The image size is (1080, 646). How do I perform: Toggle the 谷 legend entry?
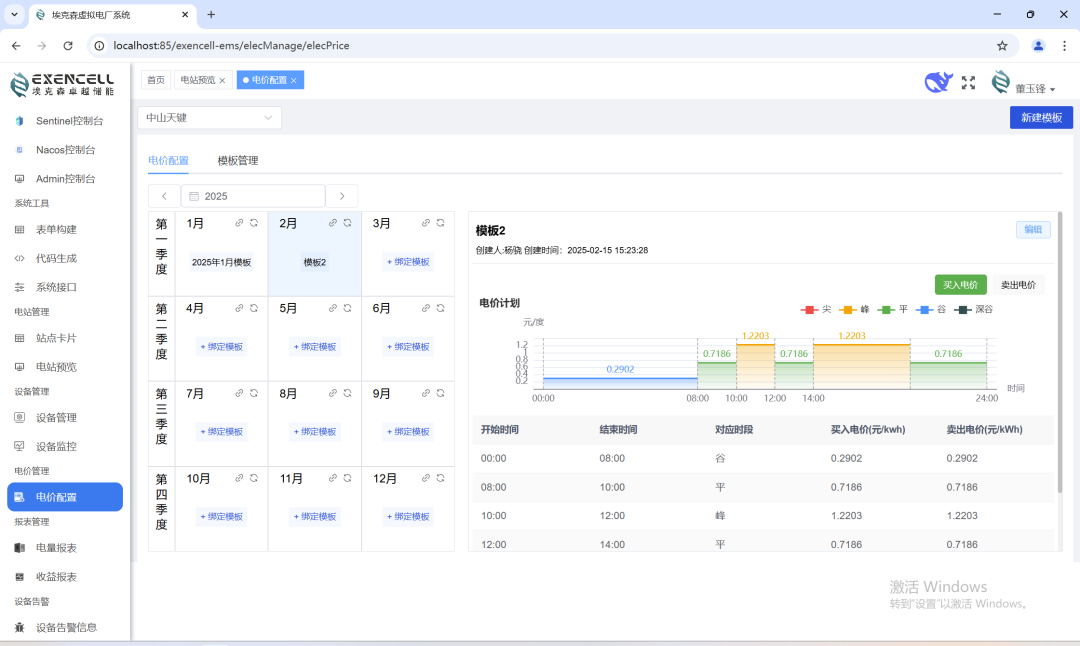click(931, 310)
